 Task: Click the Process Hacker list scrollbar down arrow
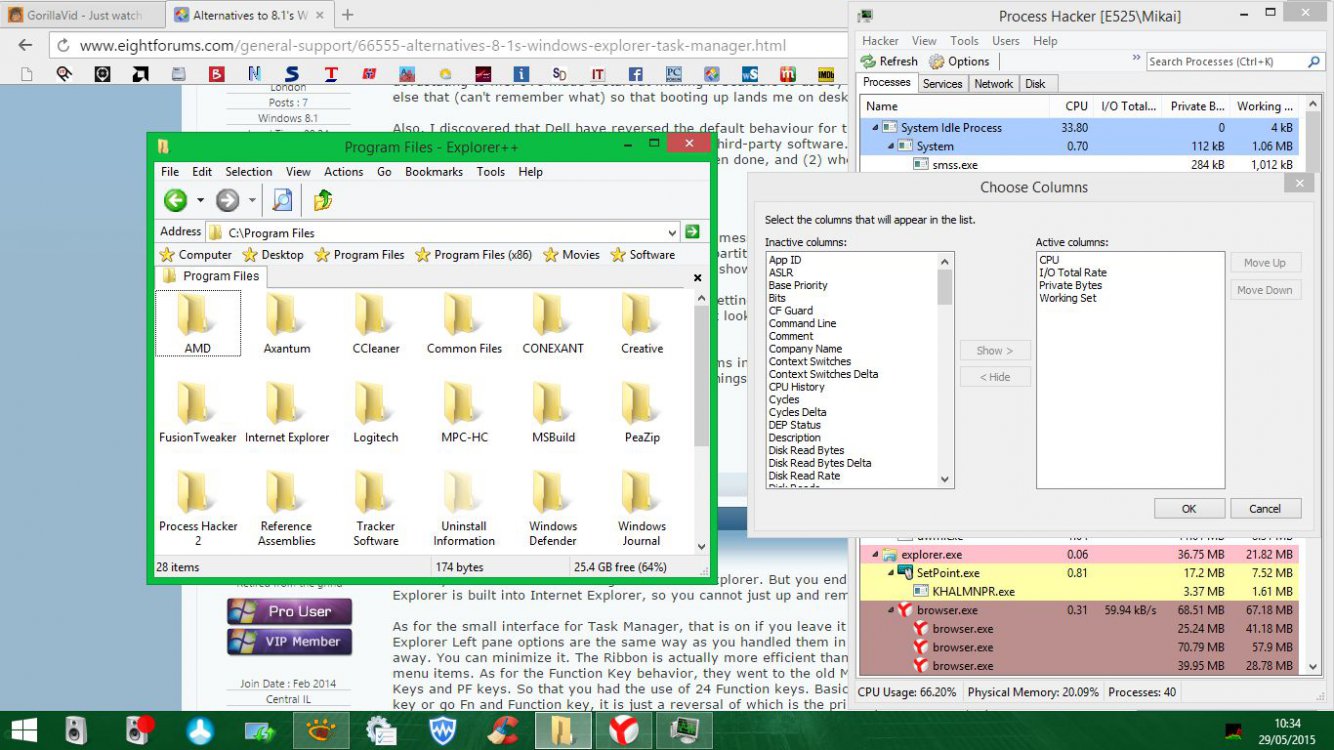tap(1314, 666)
